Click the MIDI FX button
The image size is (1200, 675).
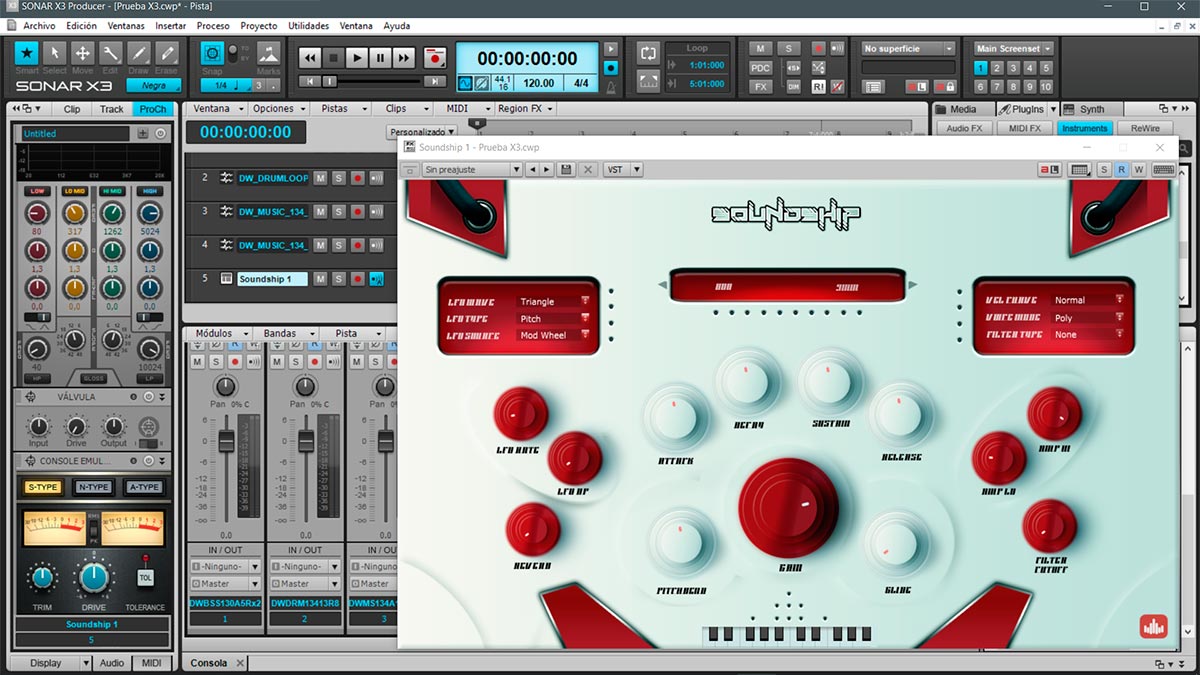(1025, 128)
